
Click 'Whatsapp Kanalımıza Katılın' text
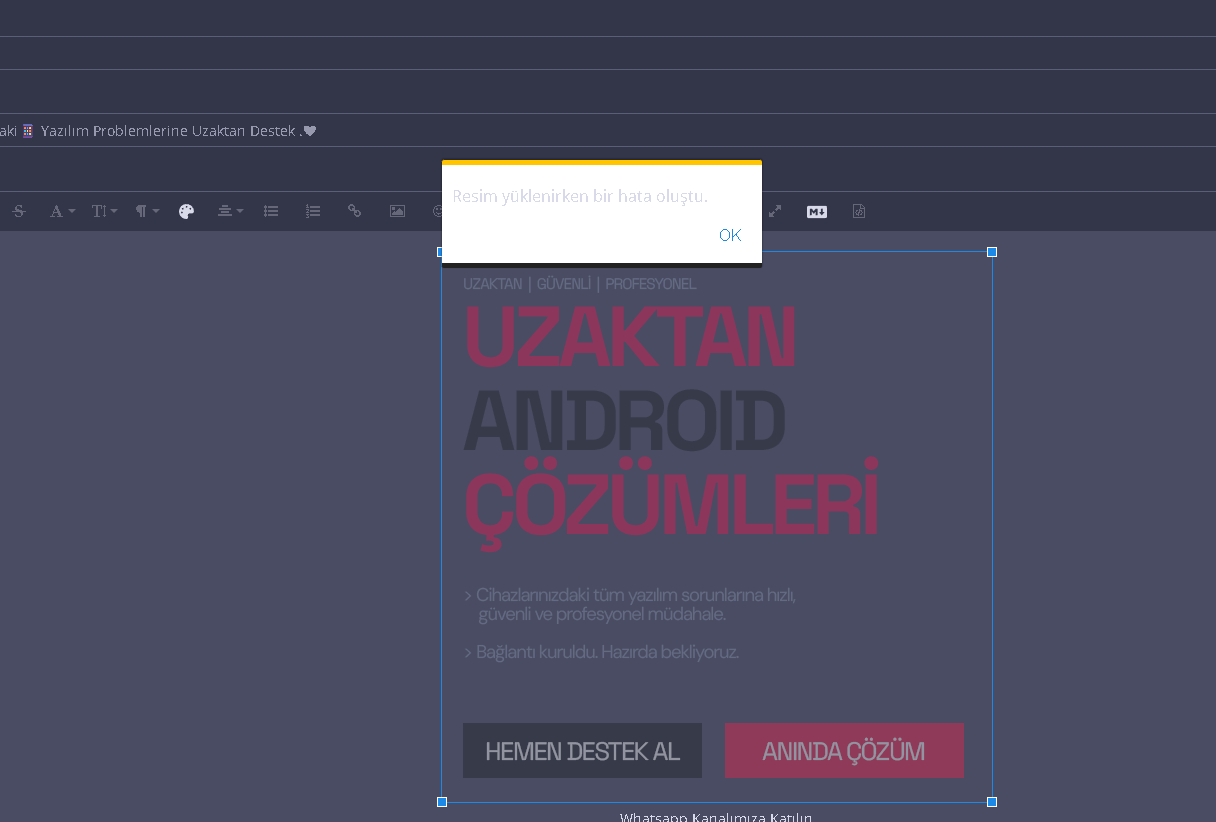point(716,817)
